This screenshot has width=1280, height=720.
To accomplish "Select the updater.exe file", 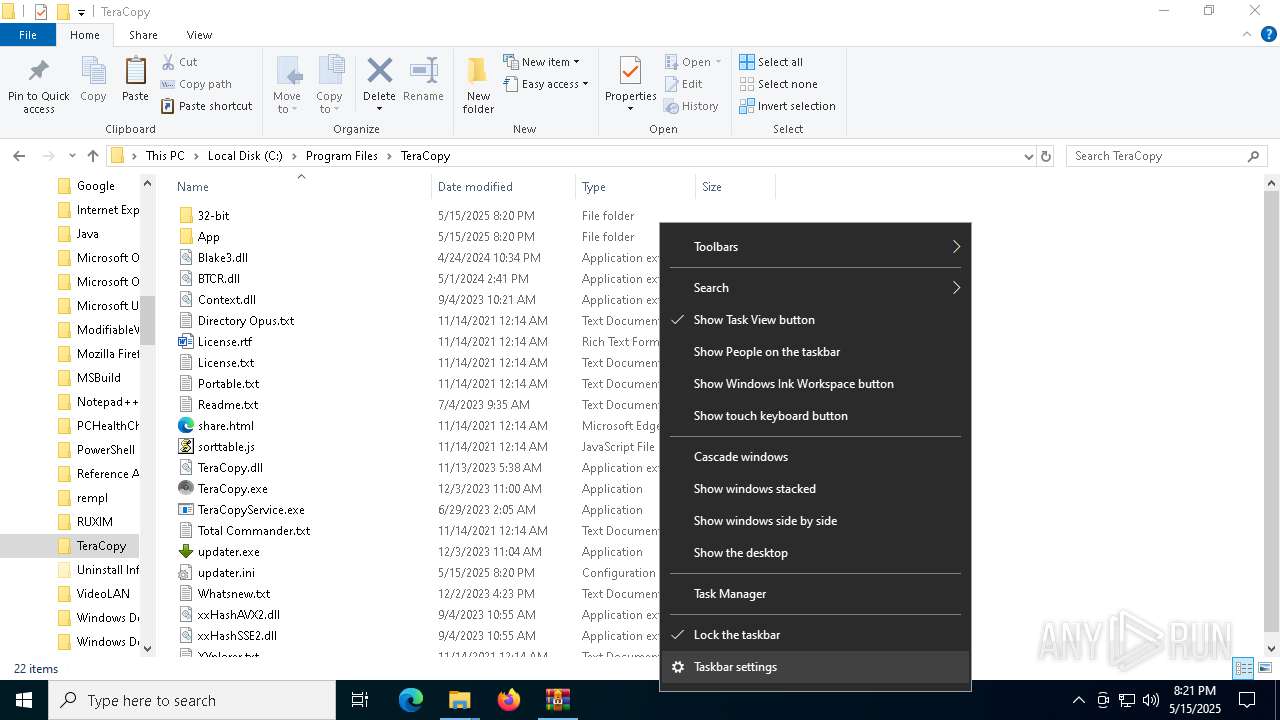I will tap(228, 552).
